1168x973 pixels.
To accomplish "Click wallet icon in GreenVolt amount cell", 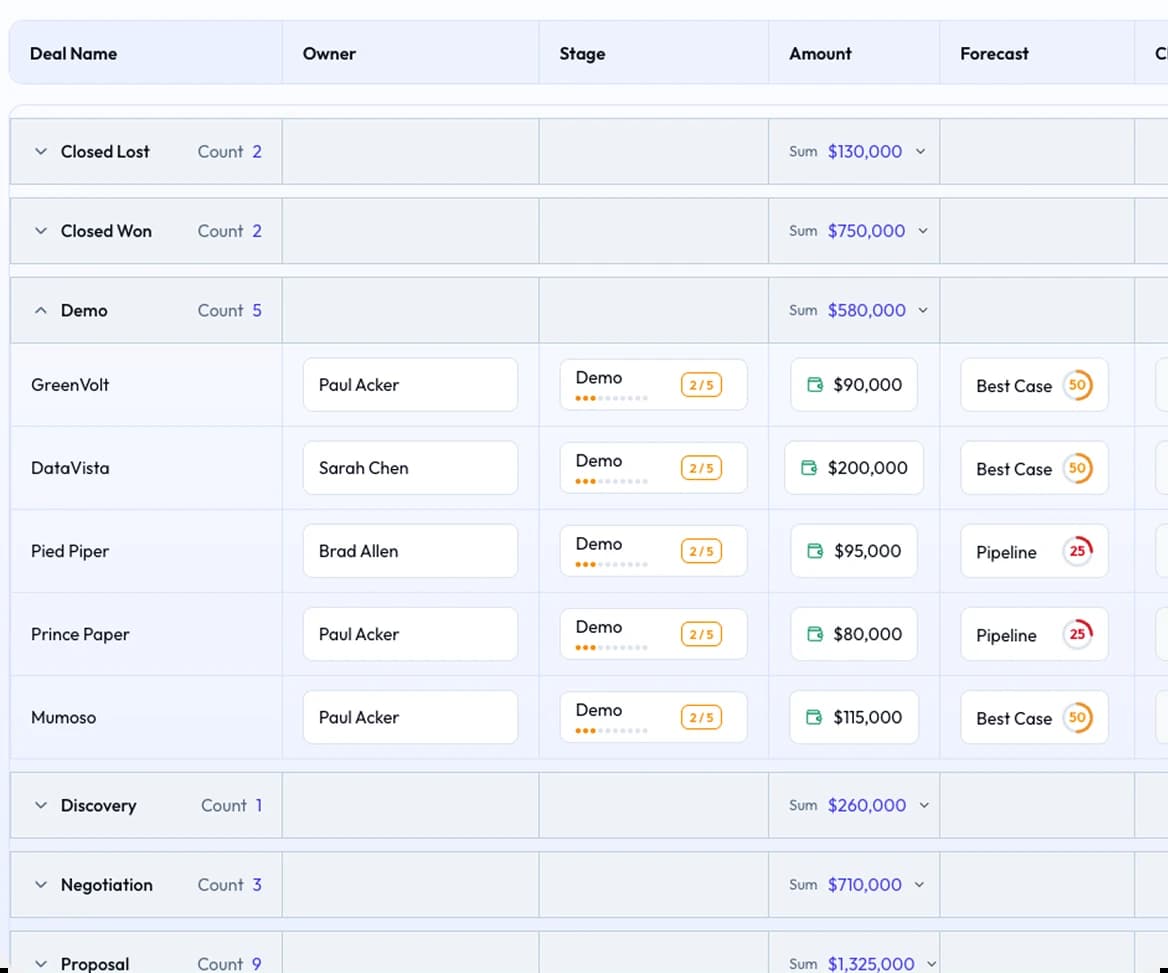I will pos(815,385).
